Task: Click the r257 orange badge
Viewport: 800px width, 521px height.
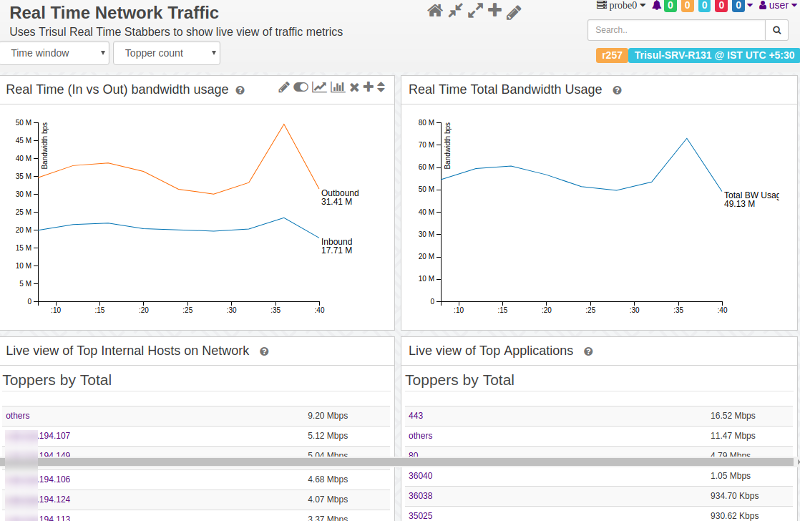Action: click(611, 56)
